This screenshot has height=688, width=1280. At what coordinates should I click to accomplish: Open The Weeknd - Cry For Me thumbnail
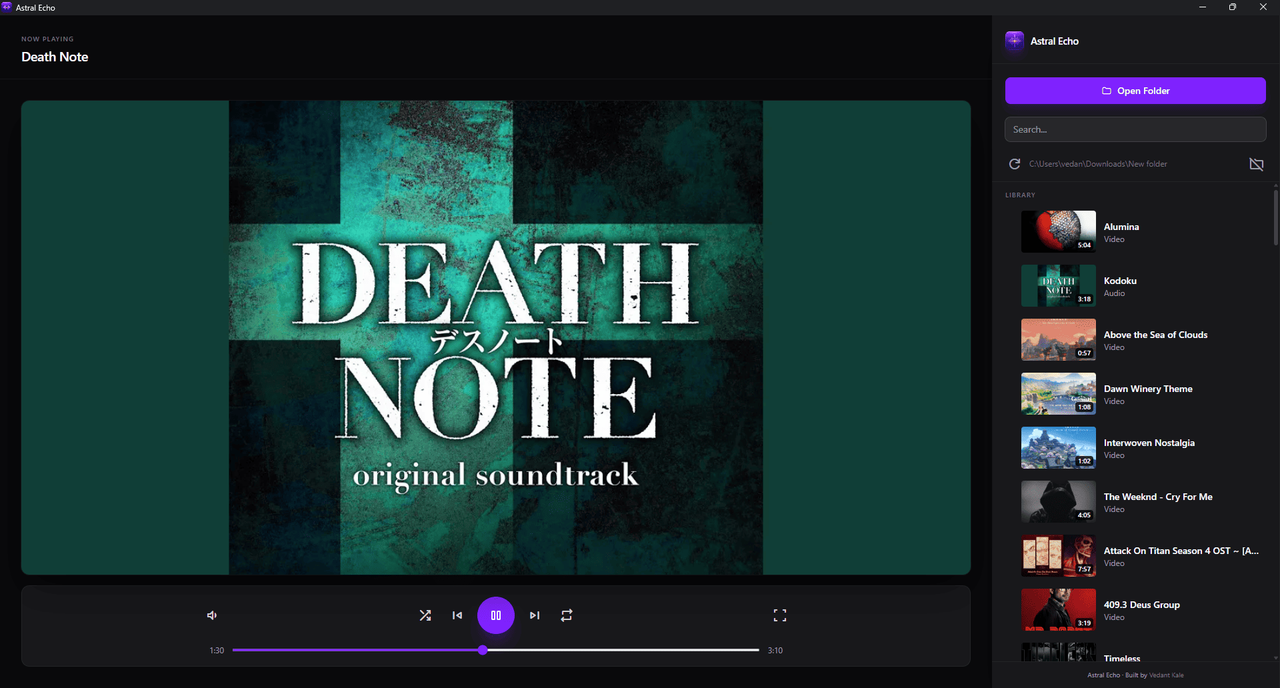coord(1058,501)
